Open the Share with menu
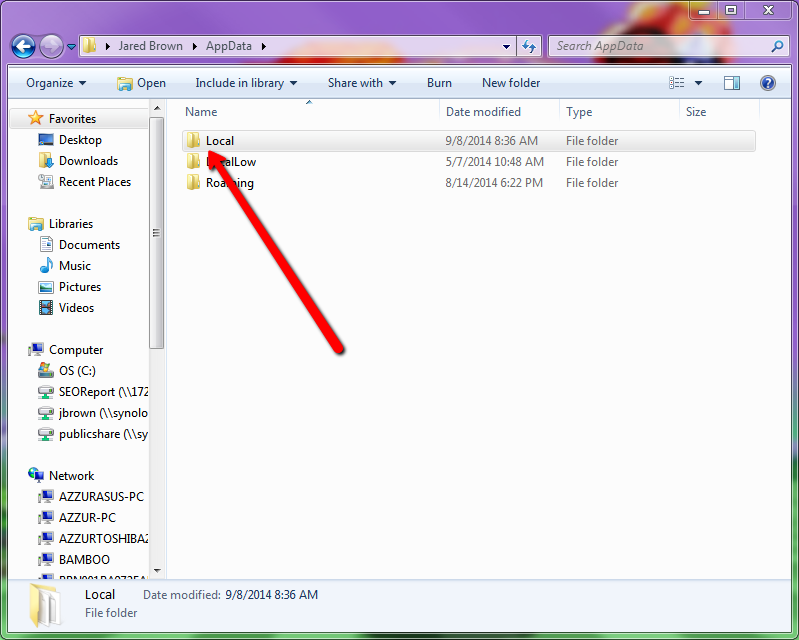The width and height of the screenshot is (799, 640). coord(362,83)
